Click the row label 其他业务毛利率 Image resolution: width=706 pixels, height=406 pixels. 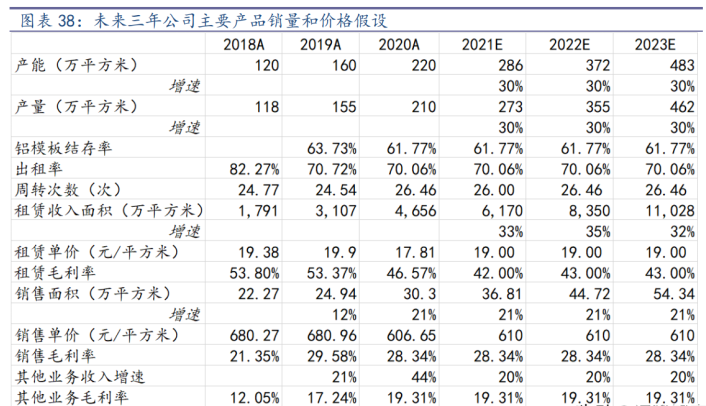point(72,397)
